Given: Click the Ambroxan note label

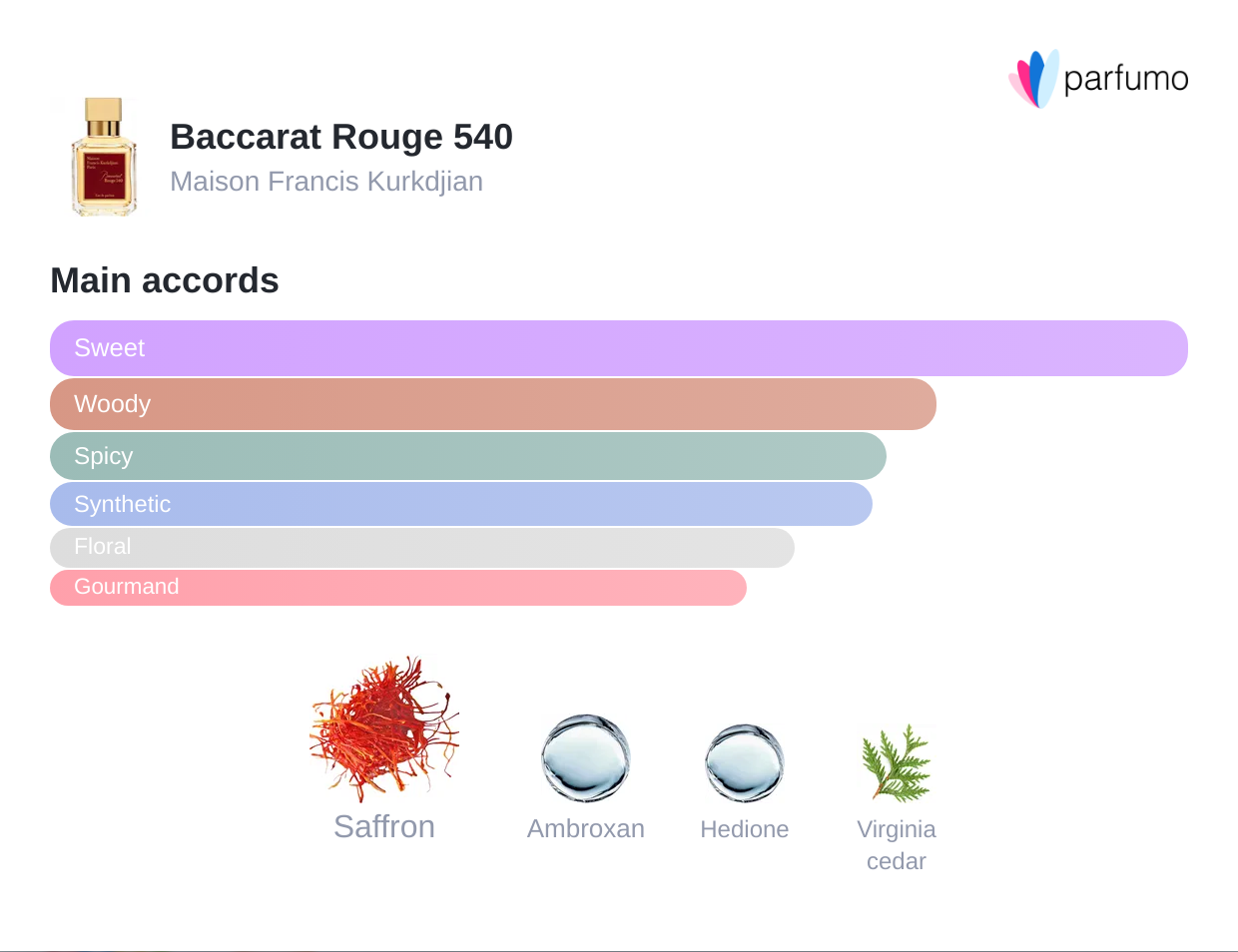Looking at the screenshot, I should coord(586,829).
